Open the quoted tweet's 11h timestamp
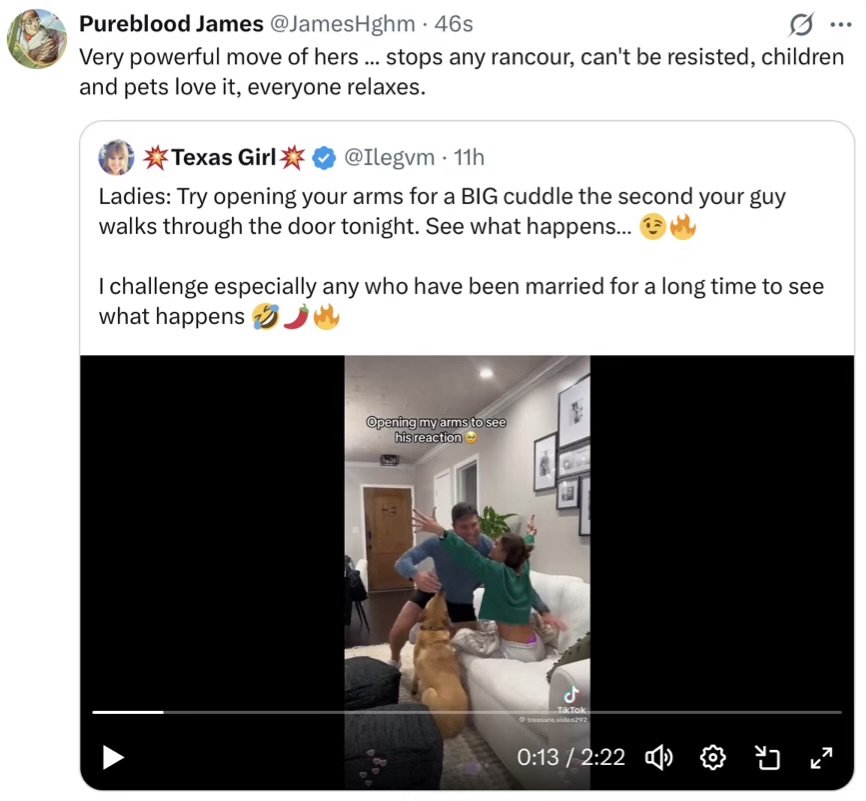This screenshot has height=801, width=866. (469, 157)
